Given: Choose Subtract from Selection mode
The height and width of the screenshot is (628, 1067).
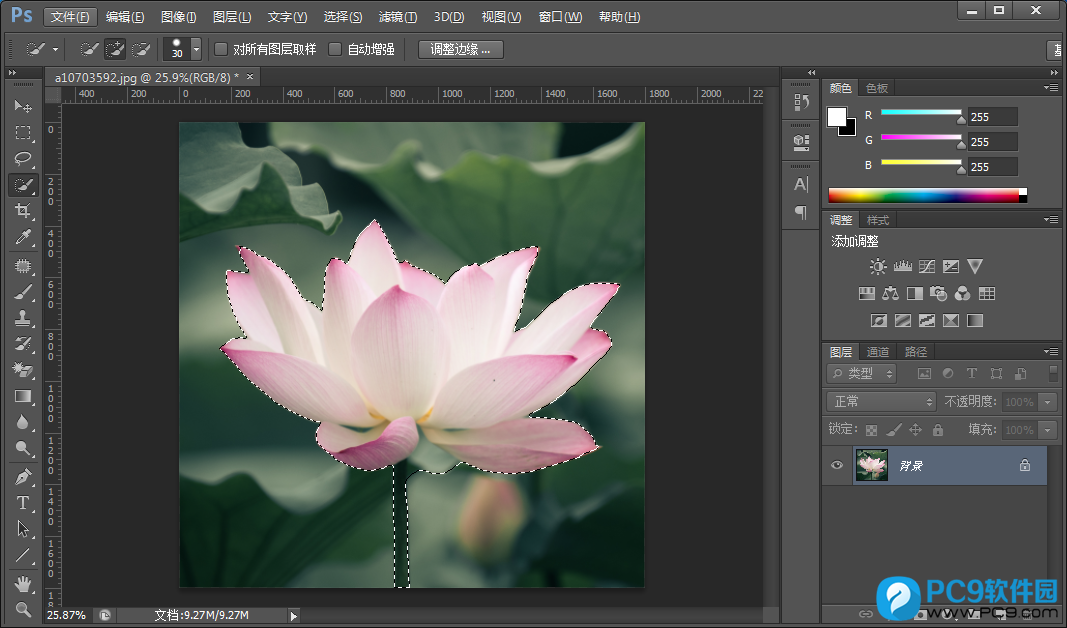Looking at the screenshot, I should click(x=141, y=49).
